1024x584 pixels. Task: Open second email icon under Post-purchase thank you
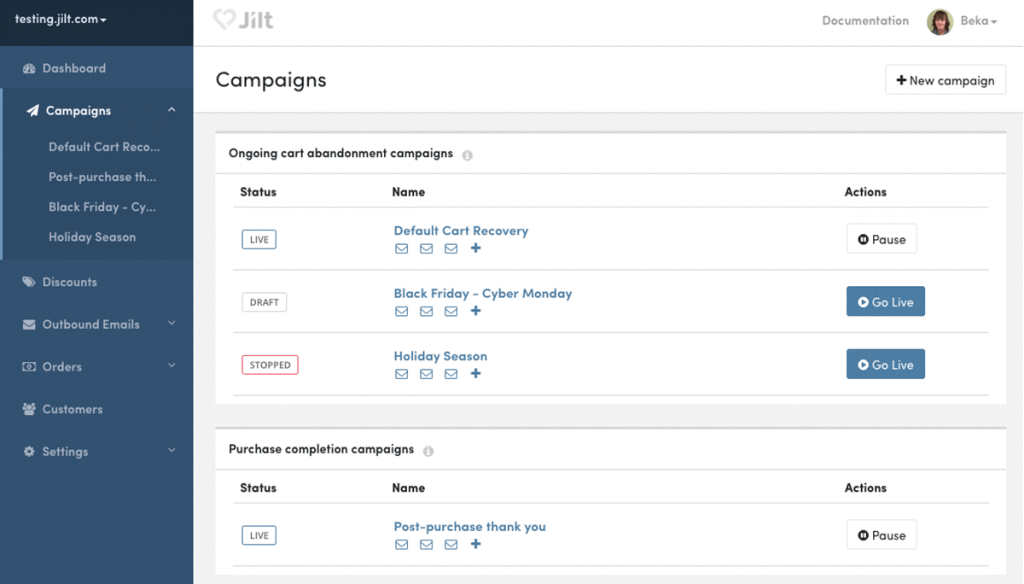click(x=426, y=544)
